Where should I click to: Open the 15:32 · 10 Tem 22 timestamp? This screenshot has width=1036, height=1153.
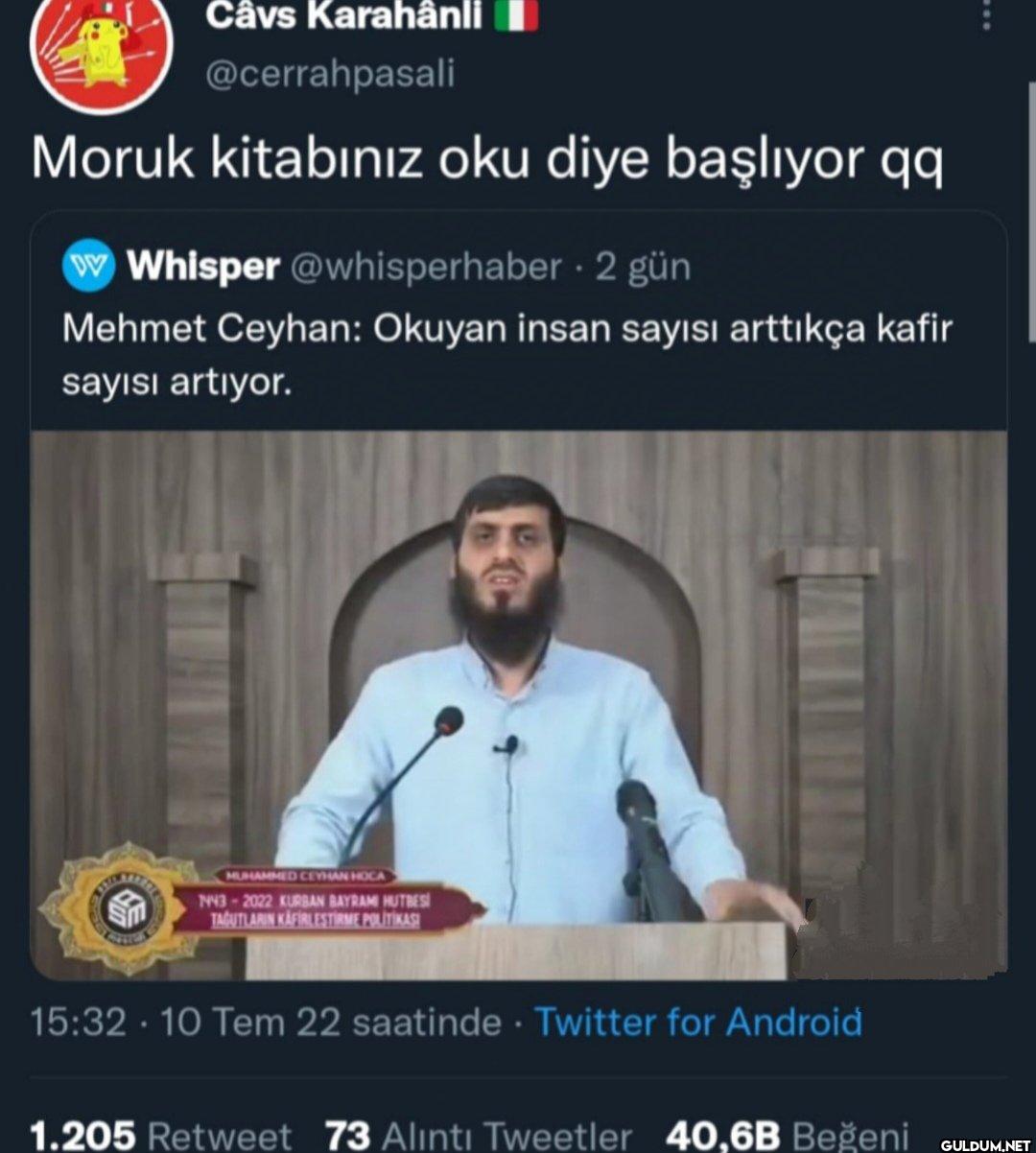coord(266,1022)
